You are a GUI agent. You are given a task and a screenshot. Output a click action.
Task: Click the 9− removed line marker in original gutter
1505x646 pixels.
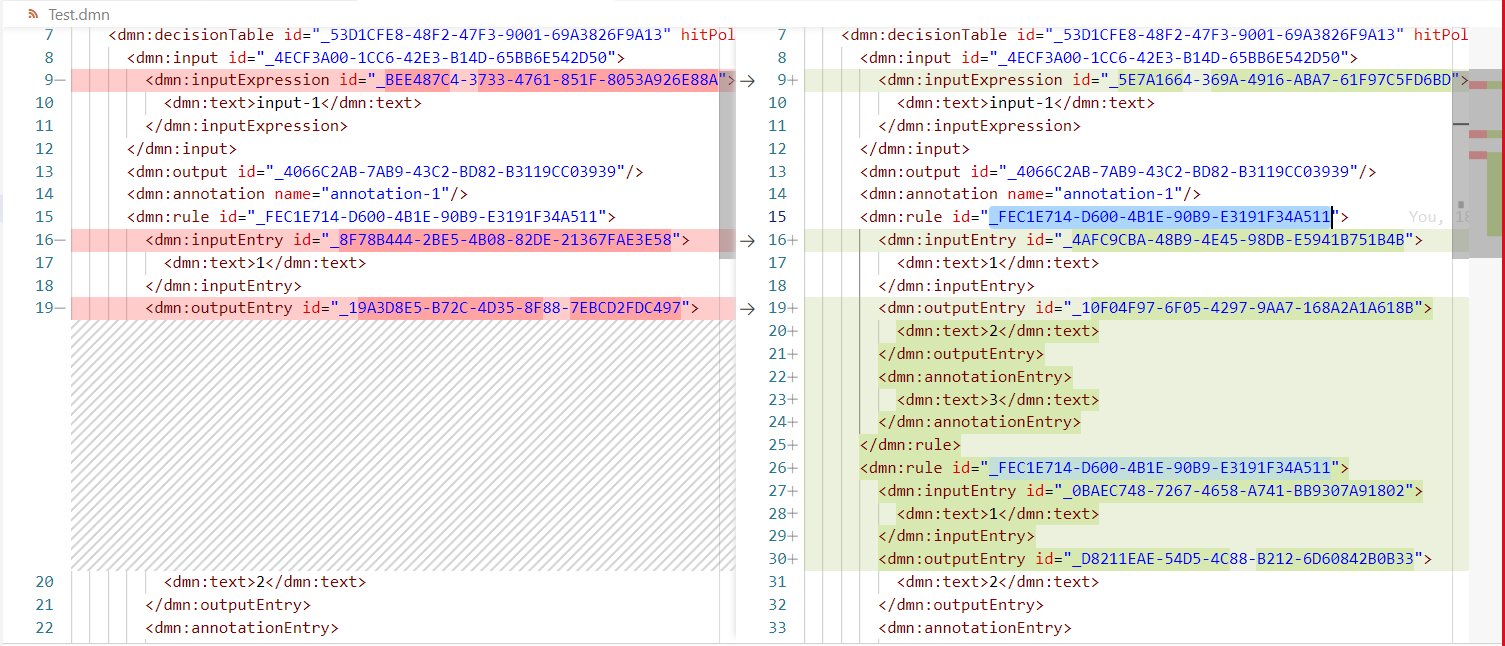(x=55, y=80)
